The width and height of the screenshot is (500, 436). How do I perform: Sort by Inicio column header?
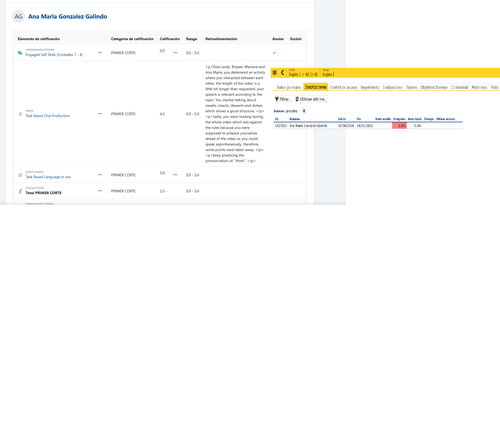[x=342, y=119]
